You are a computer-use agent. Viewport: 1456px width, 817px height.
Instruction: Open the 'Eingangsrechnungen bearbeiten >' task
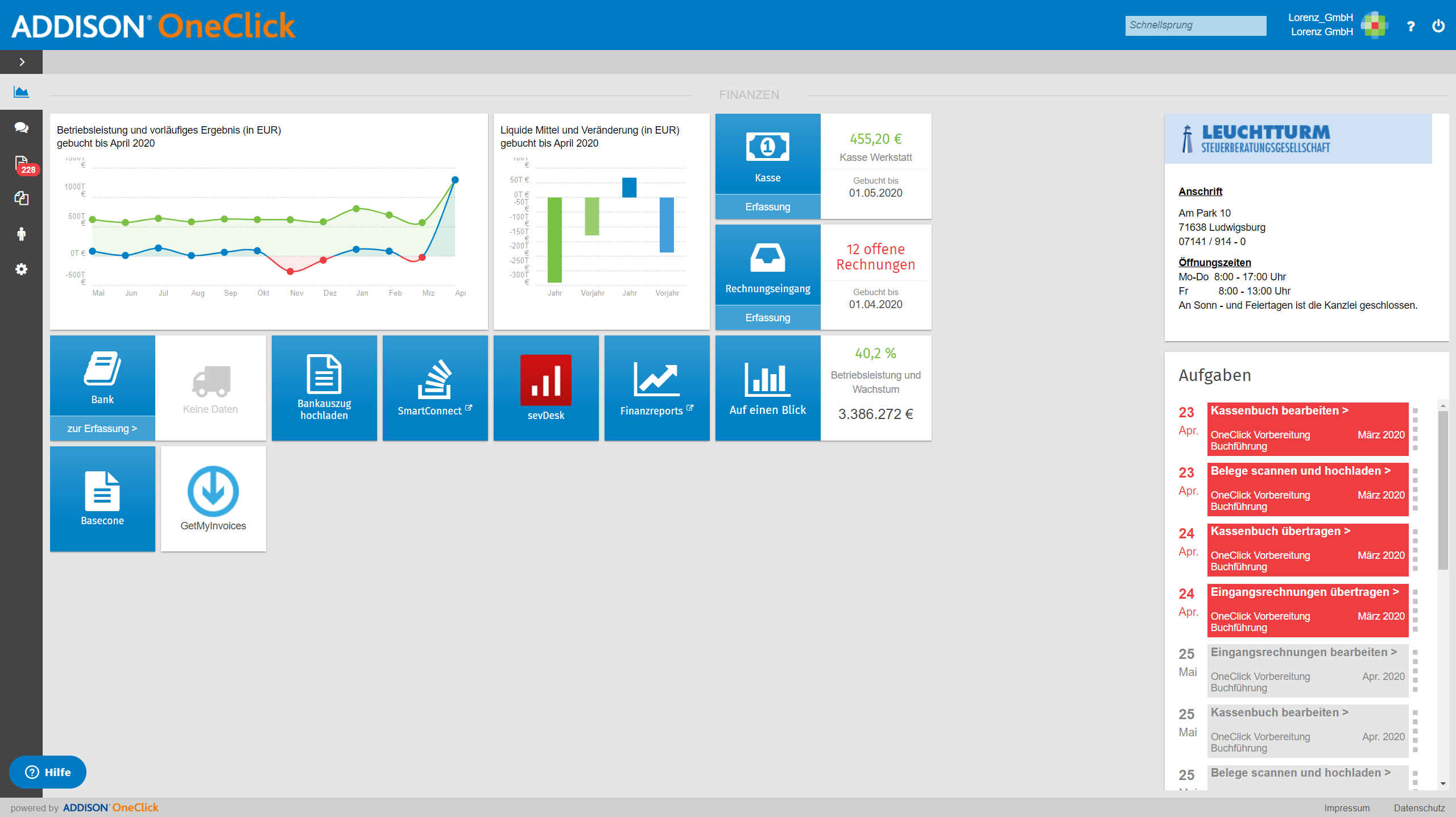tap(1308, 670)
